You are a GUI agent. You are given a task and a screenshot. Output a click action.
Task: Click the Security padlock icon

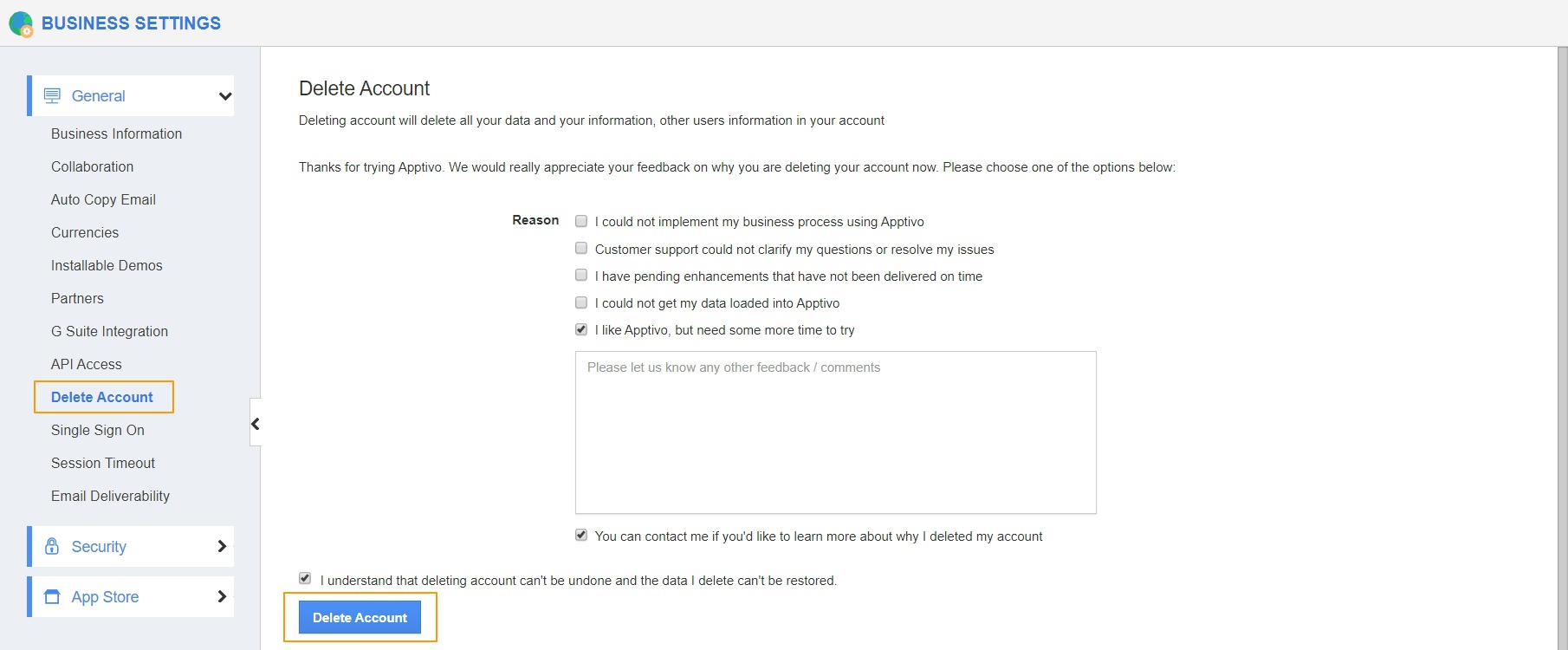(x=52, y=546)
